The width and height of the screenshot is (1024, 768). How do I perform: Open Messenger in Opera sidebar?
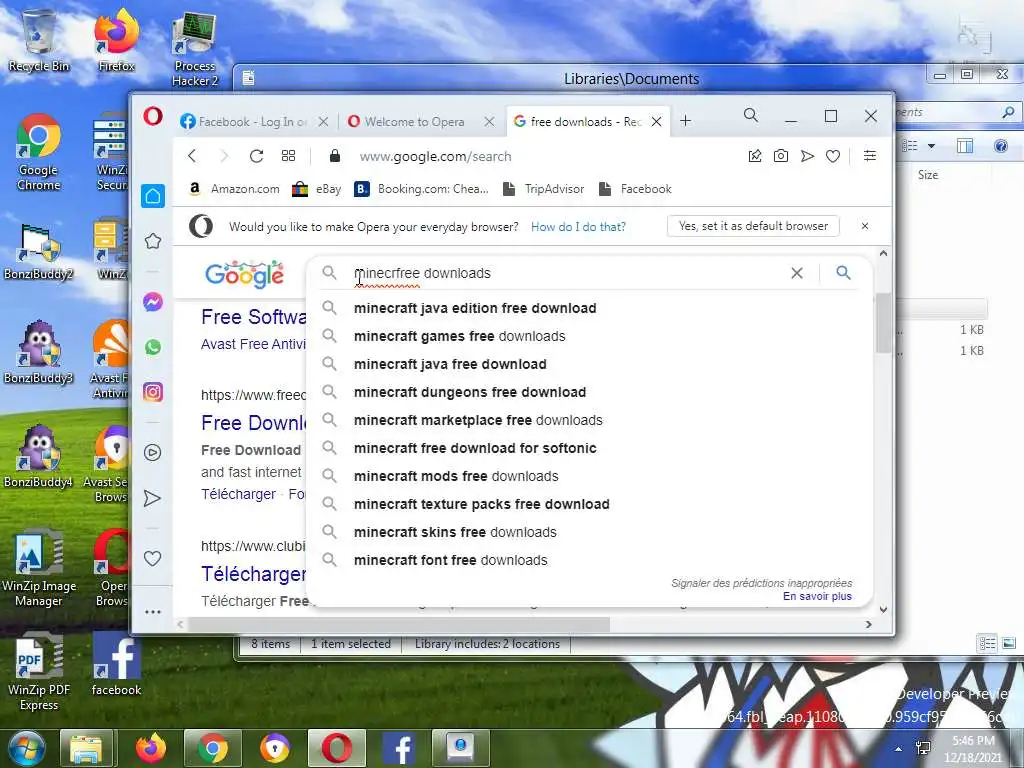(153, 302)
